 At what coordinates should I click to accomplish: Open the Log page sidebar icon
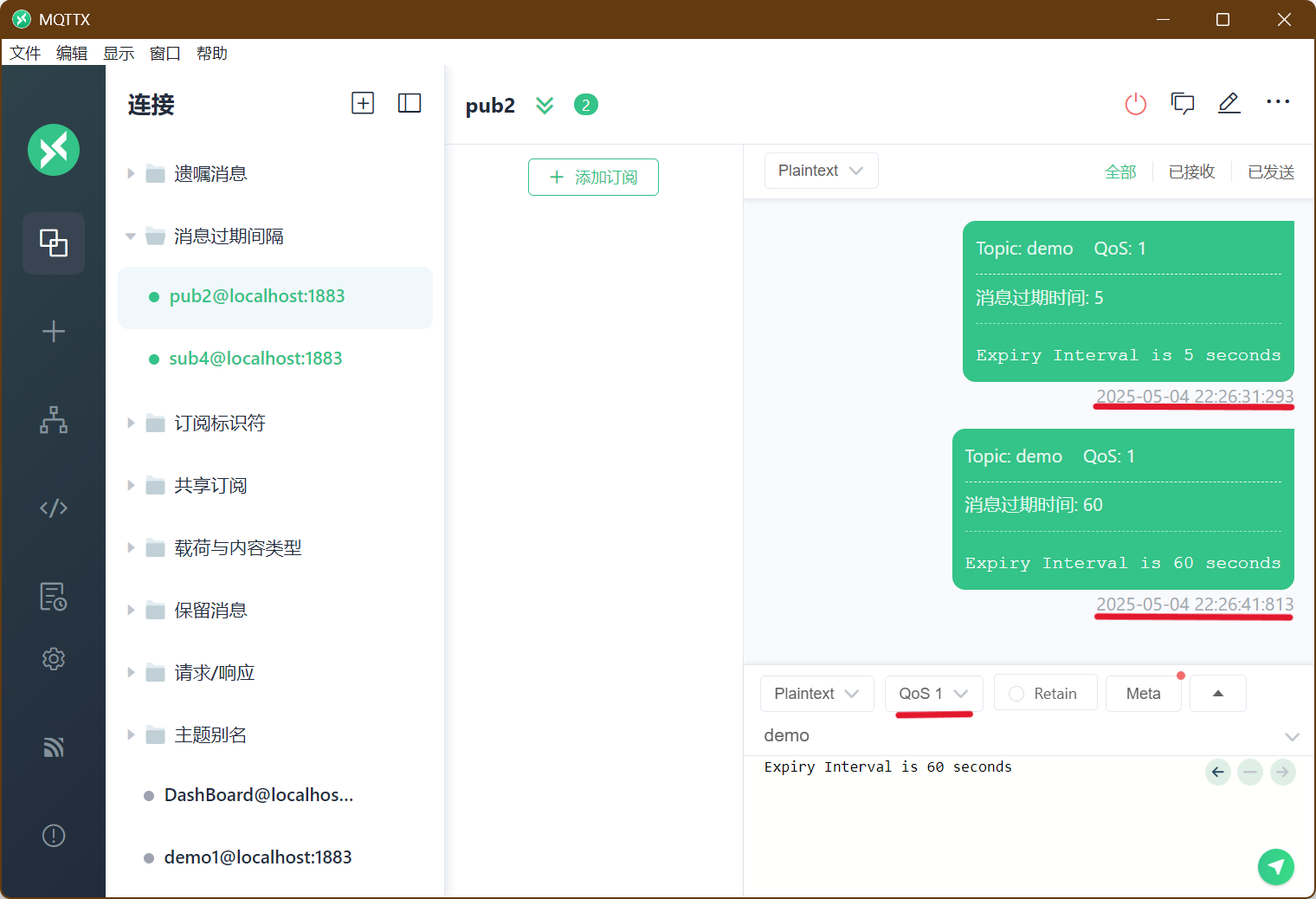(x=54, y=597)
